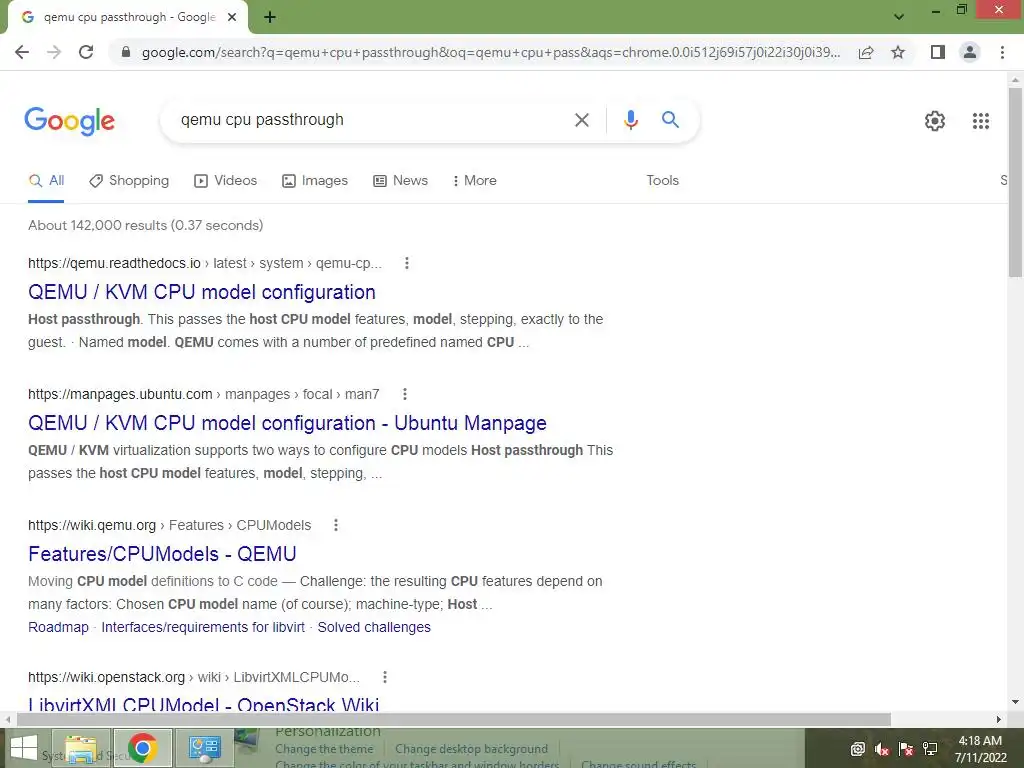Open Google quick settings gear
Viewport: 1024px width, 768px height.
935,121
